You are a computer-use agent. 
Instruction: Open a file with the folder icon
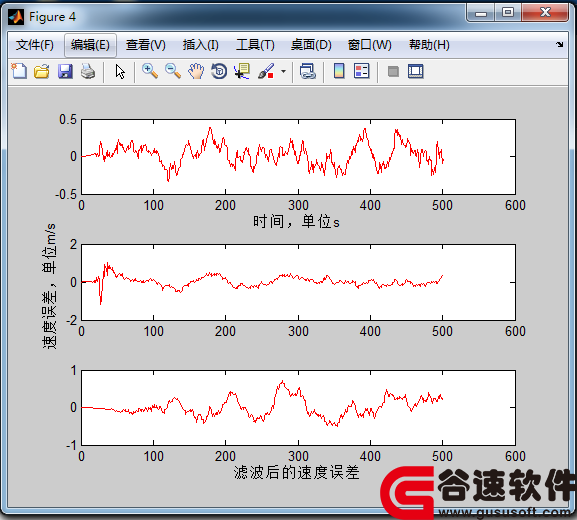pos(42,71)
